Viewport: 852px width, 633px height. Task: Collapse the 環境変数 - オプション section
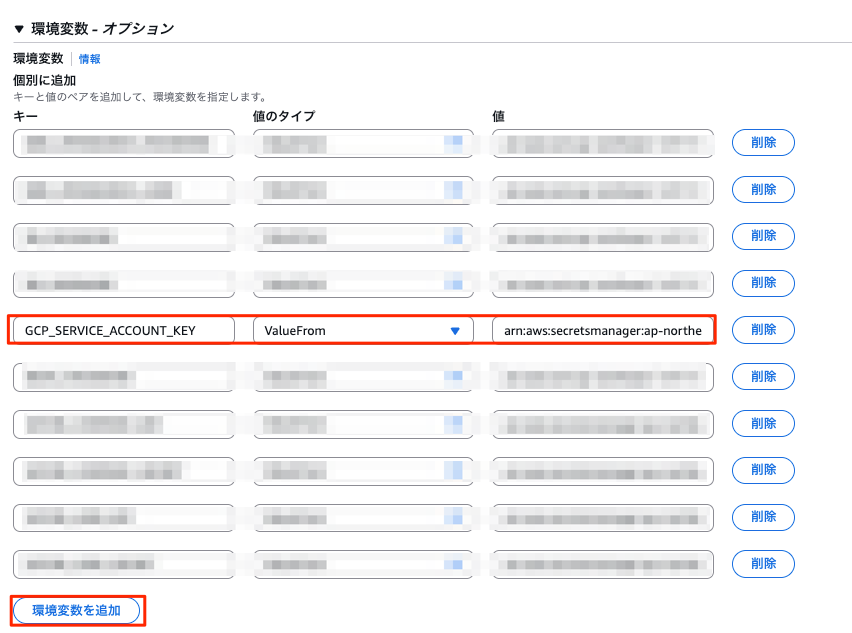[x=20, y=29]
